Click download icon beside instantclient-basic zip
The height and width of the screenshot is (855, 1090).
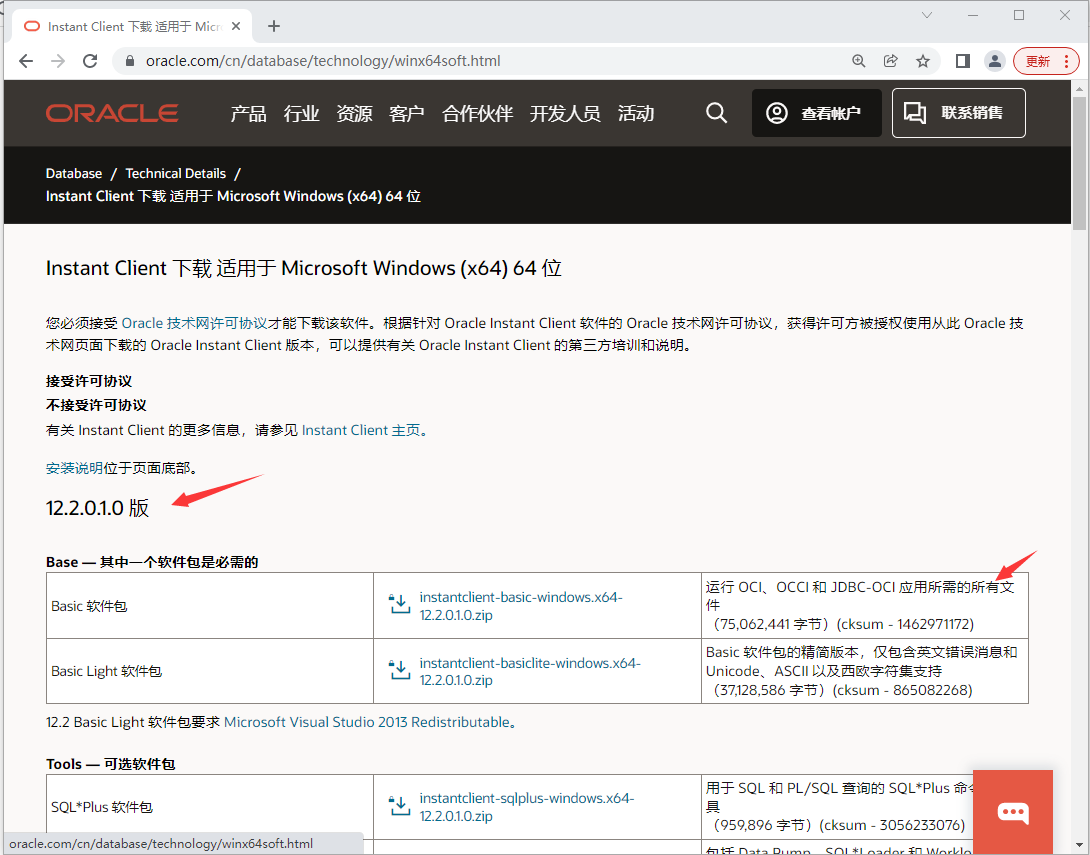tap(400, 603)
